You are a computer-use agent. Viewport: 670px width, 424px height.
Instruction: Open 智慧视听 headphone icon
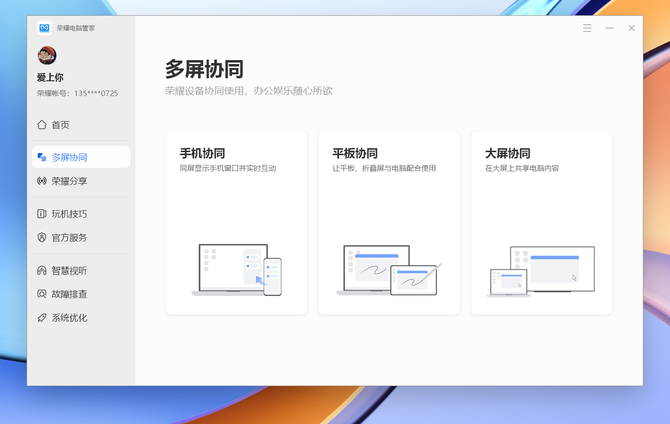(42, 270)
